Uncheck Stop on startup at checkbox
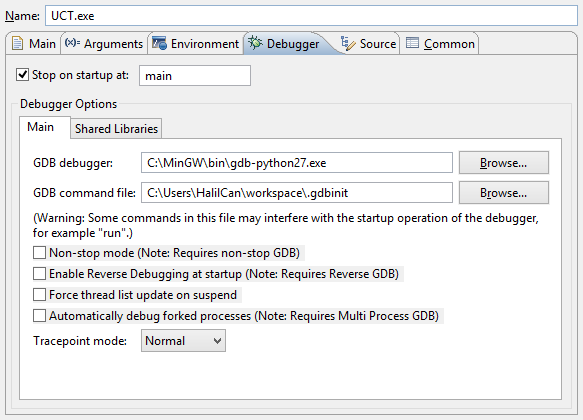This screenshot has width=583, height=420. click(22, 75)
